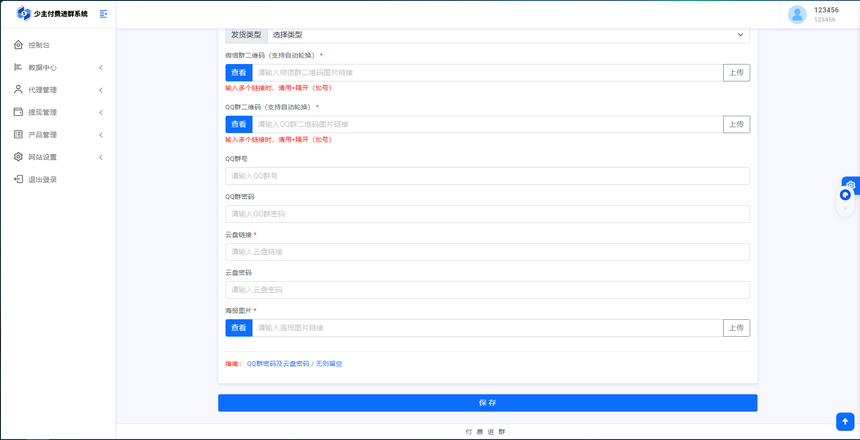The width and height of the screenshot is (860, 440).
Task: Open the user avatar icon
Action: click(x=797, y=15)
